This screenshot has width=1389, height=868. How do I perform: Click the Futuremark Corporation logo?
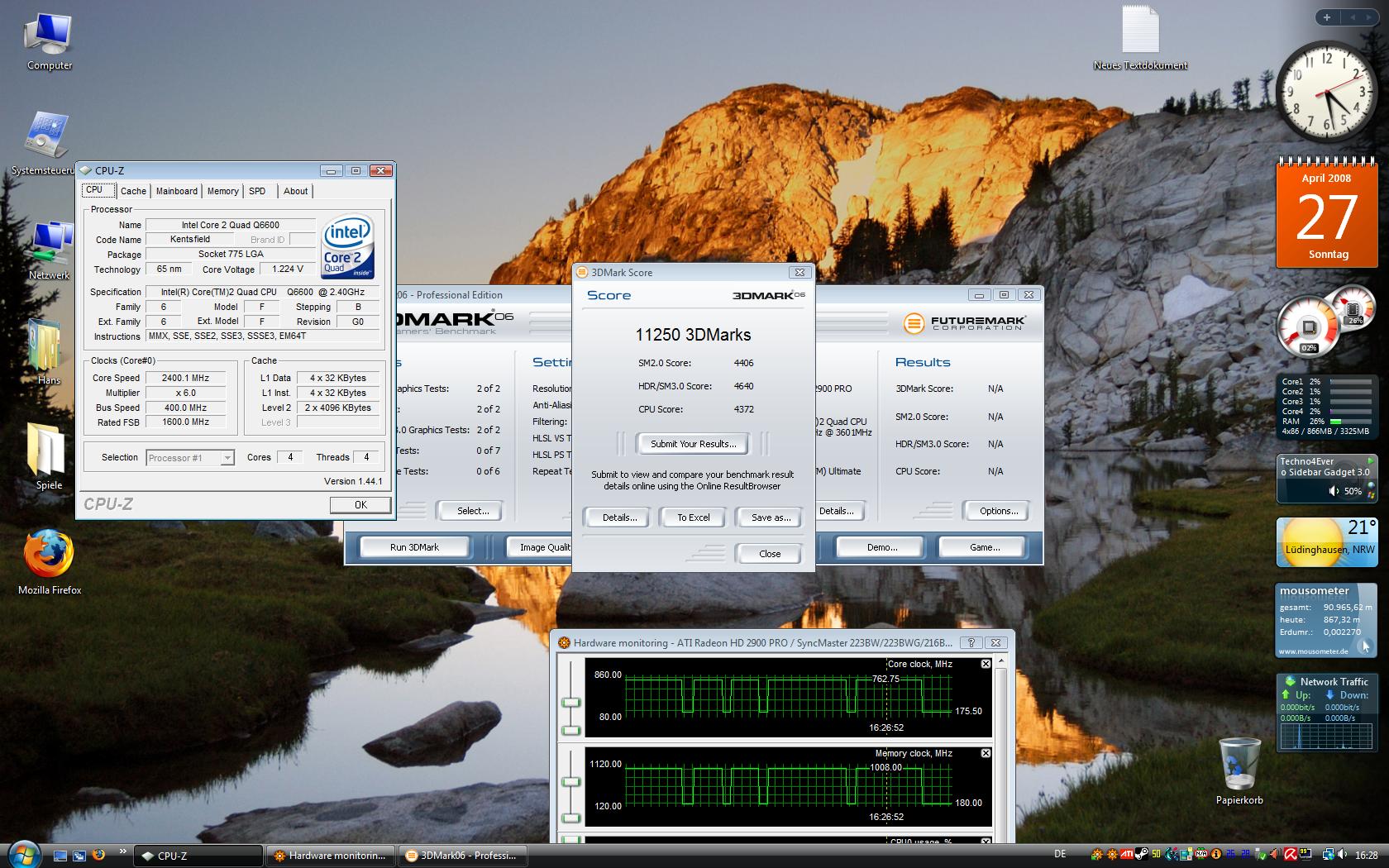click(964, 322)
